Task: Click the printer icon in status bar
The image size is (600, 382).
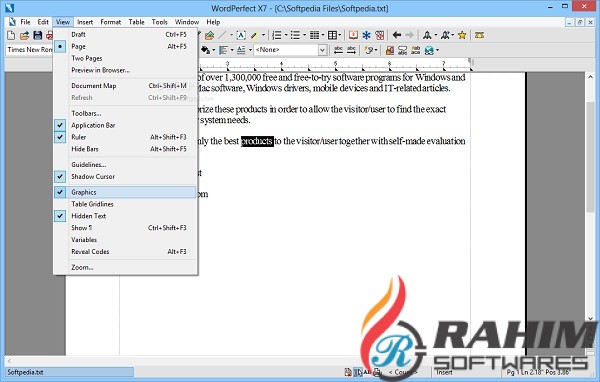Action: coord(377,372)
